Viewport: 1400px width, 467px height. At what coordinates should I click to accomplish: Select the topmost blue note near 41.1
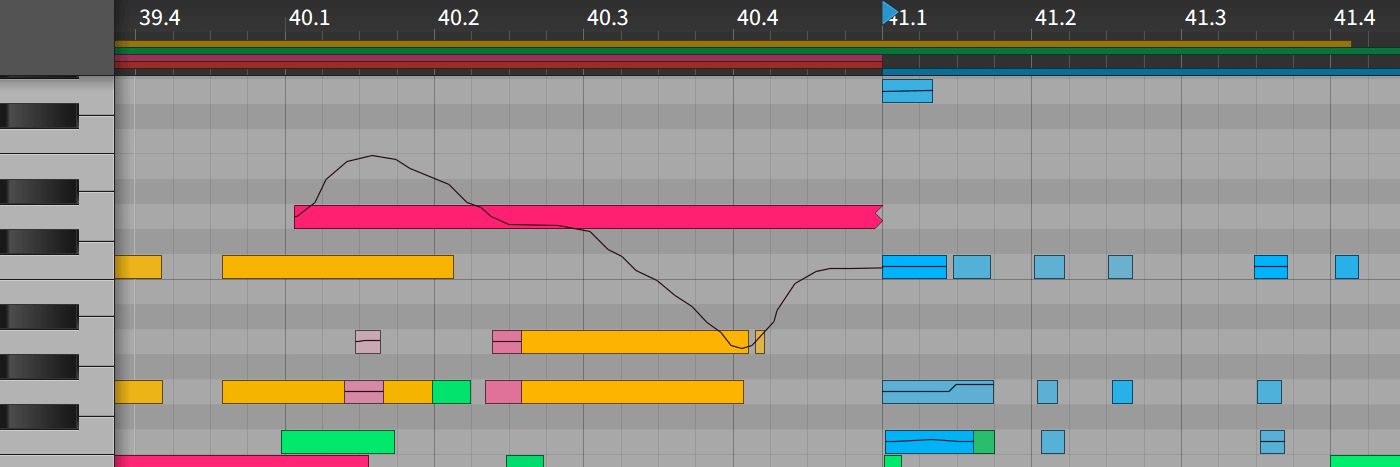coord(907,91)
